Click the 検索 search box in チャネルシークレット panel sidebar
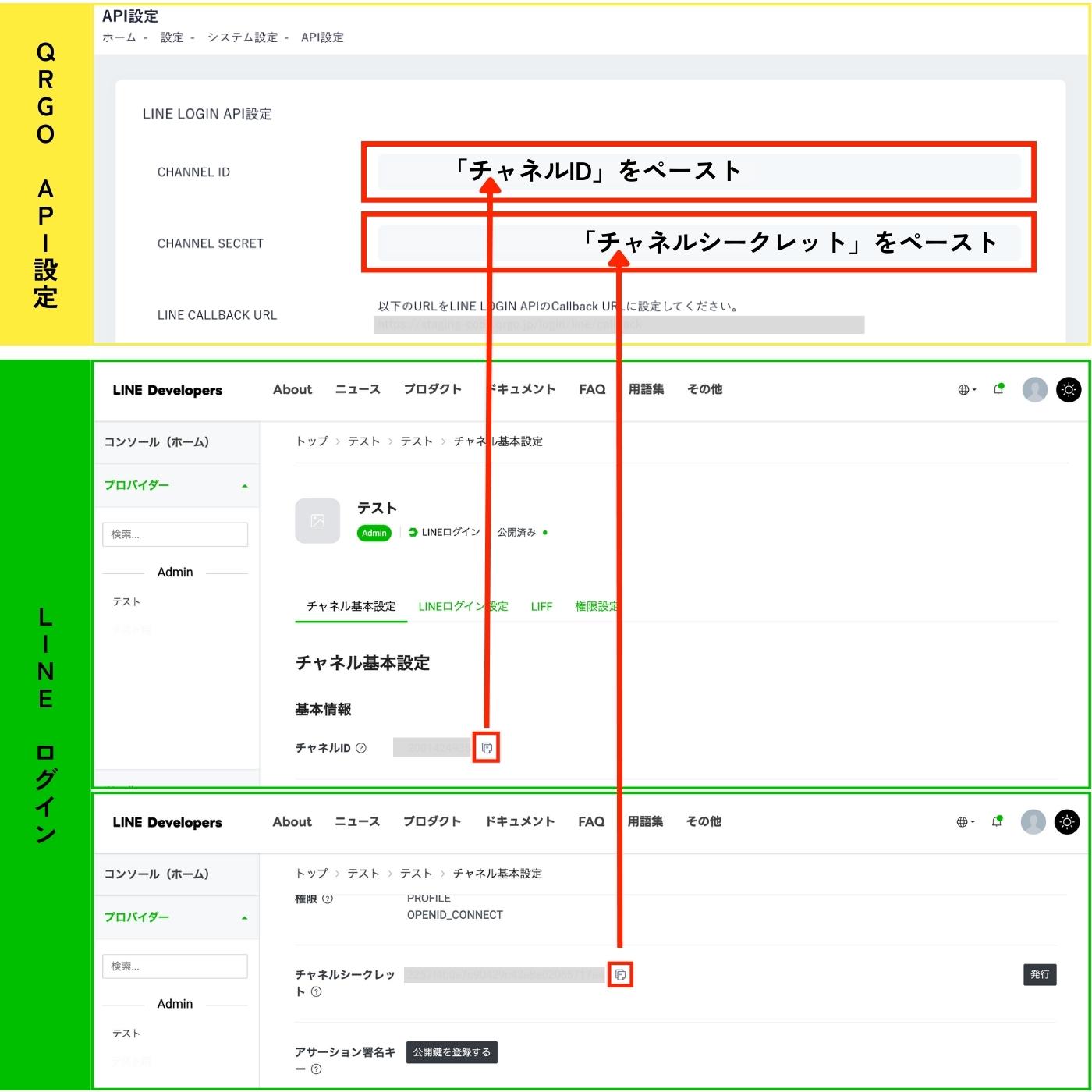 175,966
